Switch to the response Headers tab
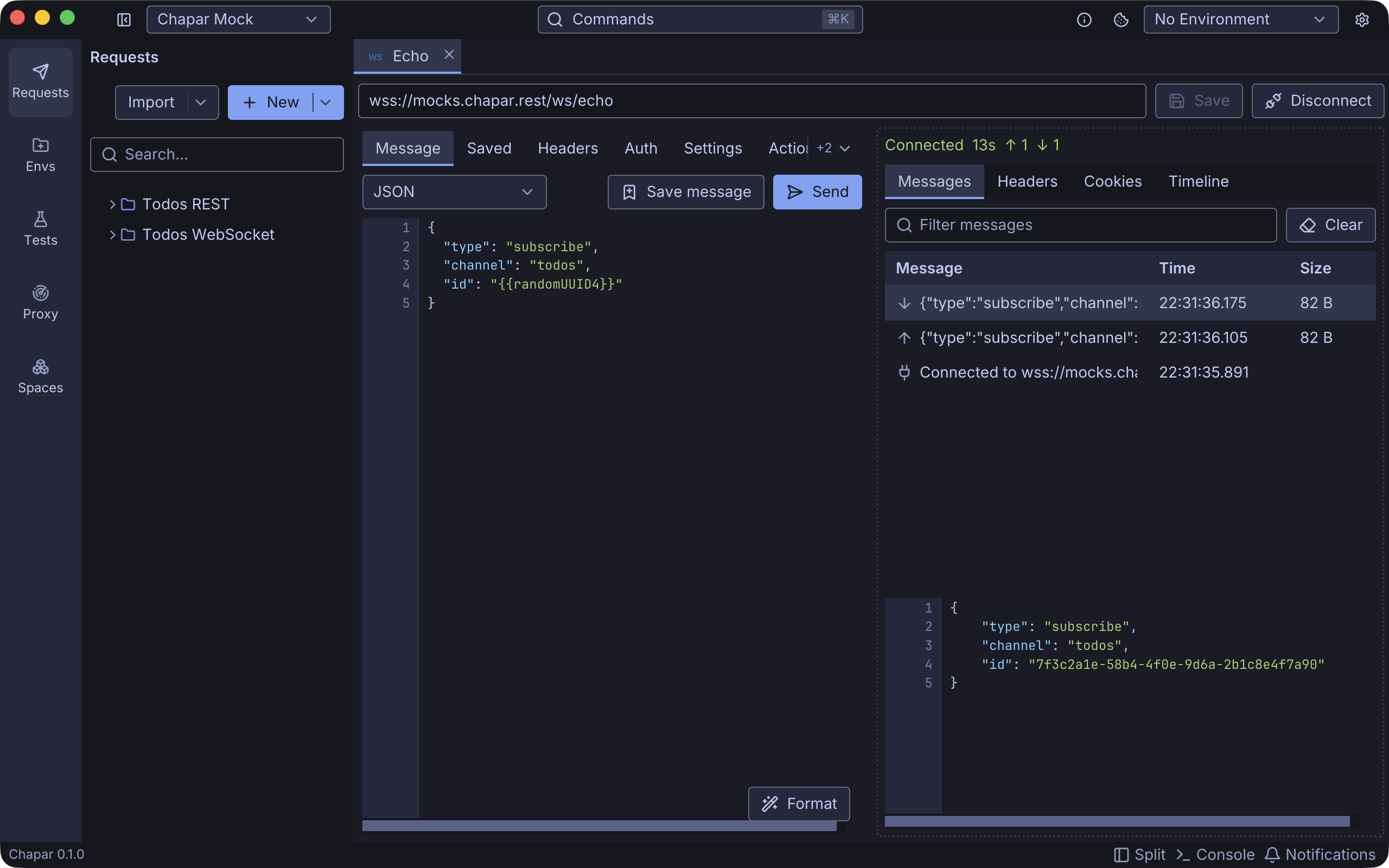This screenshot has width=1389, height=868. click(x=1027, y=181)
